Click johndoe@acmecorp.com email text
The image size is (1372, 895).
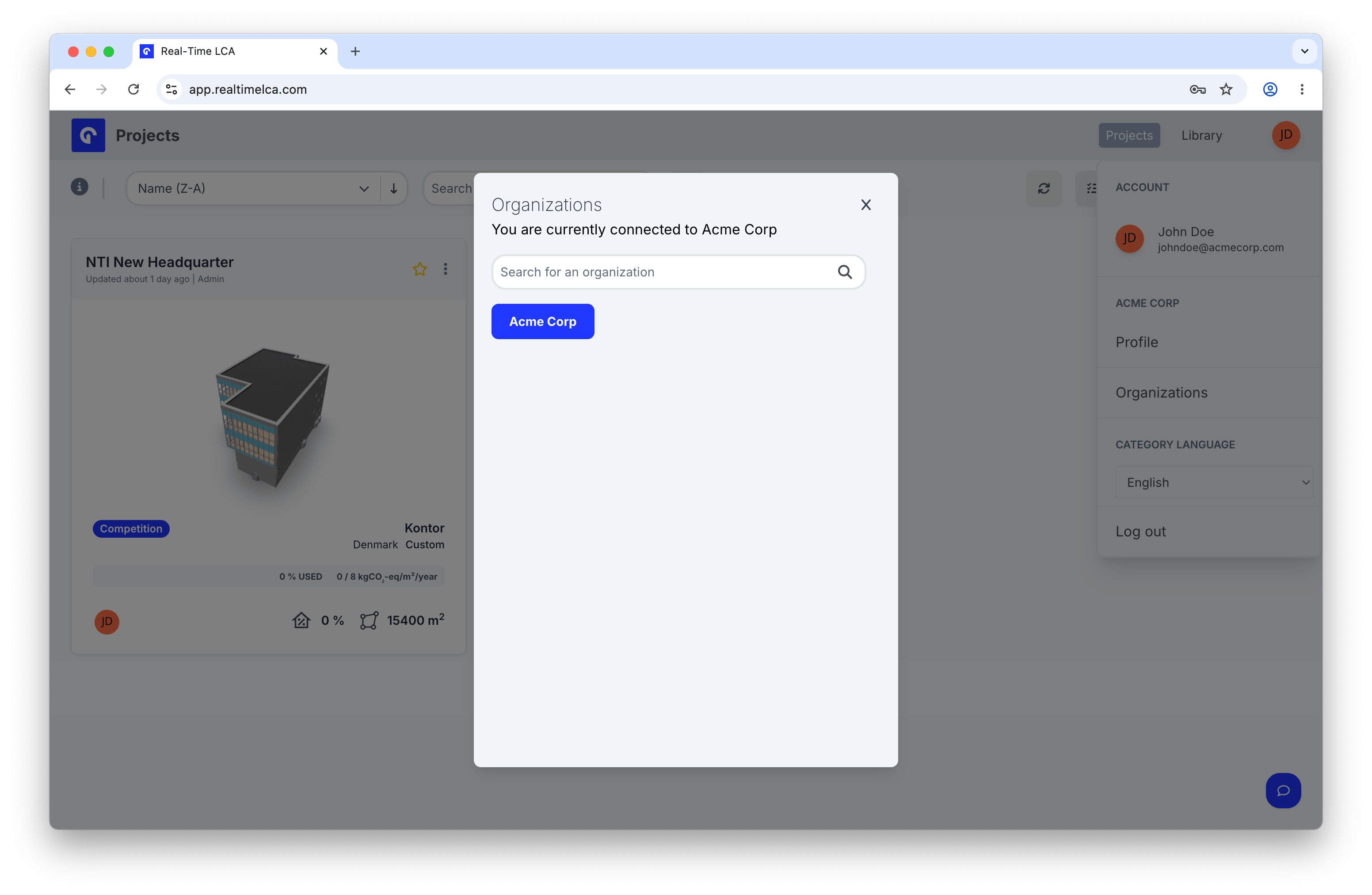point(1220,247)
